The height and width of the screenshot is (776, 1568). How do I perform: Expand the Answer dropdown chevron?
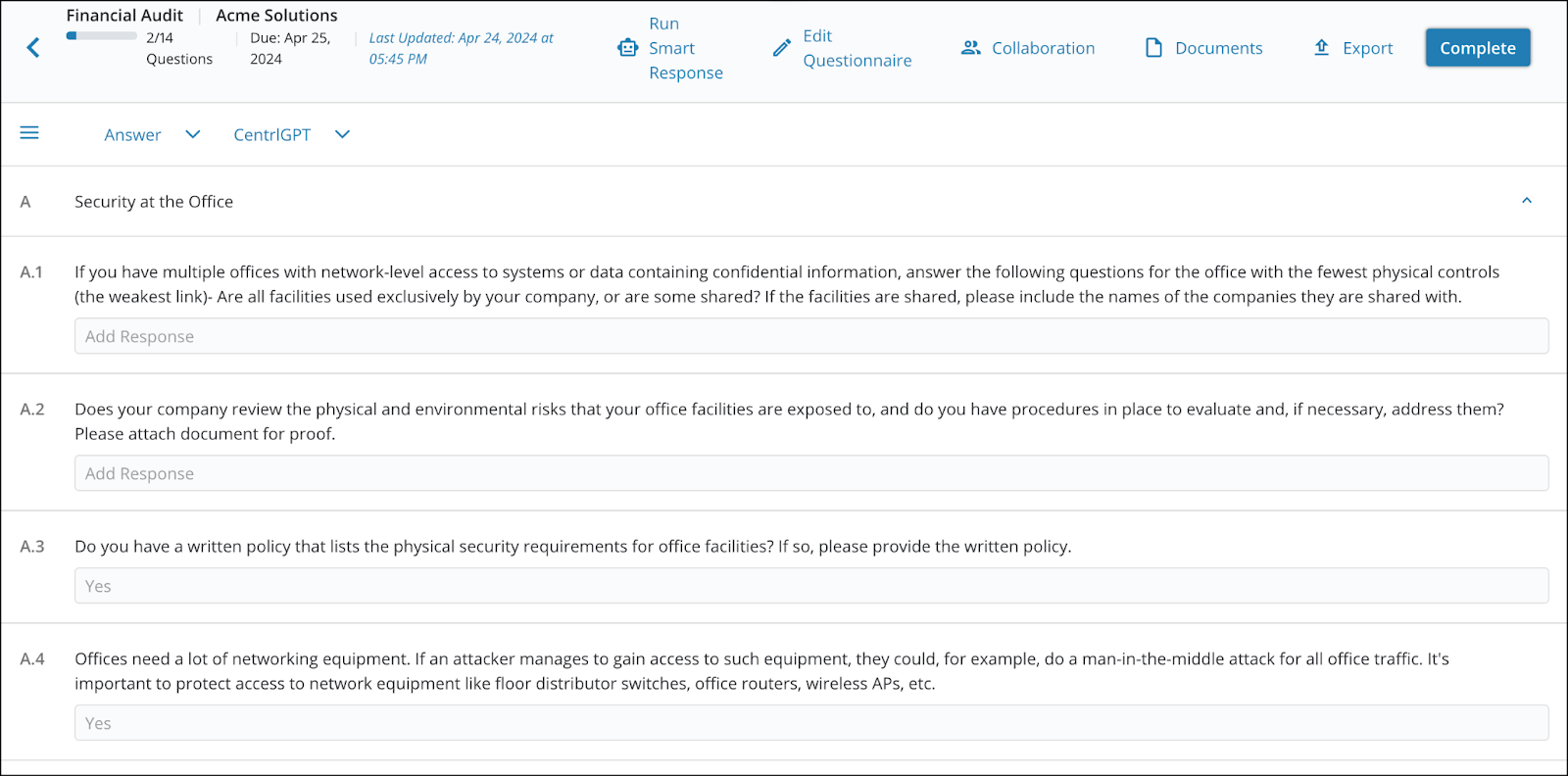click(193, 134)
